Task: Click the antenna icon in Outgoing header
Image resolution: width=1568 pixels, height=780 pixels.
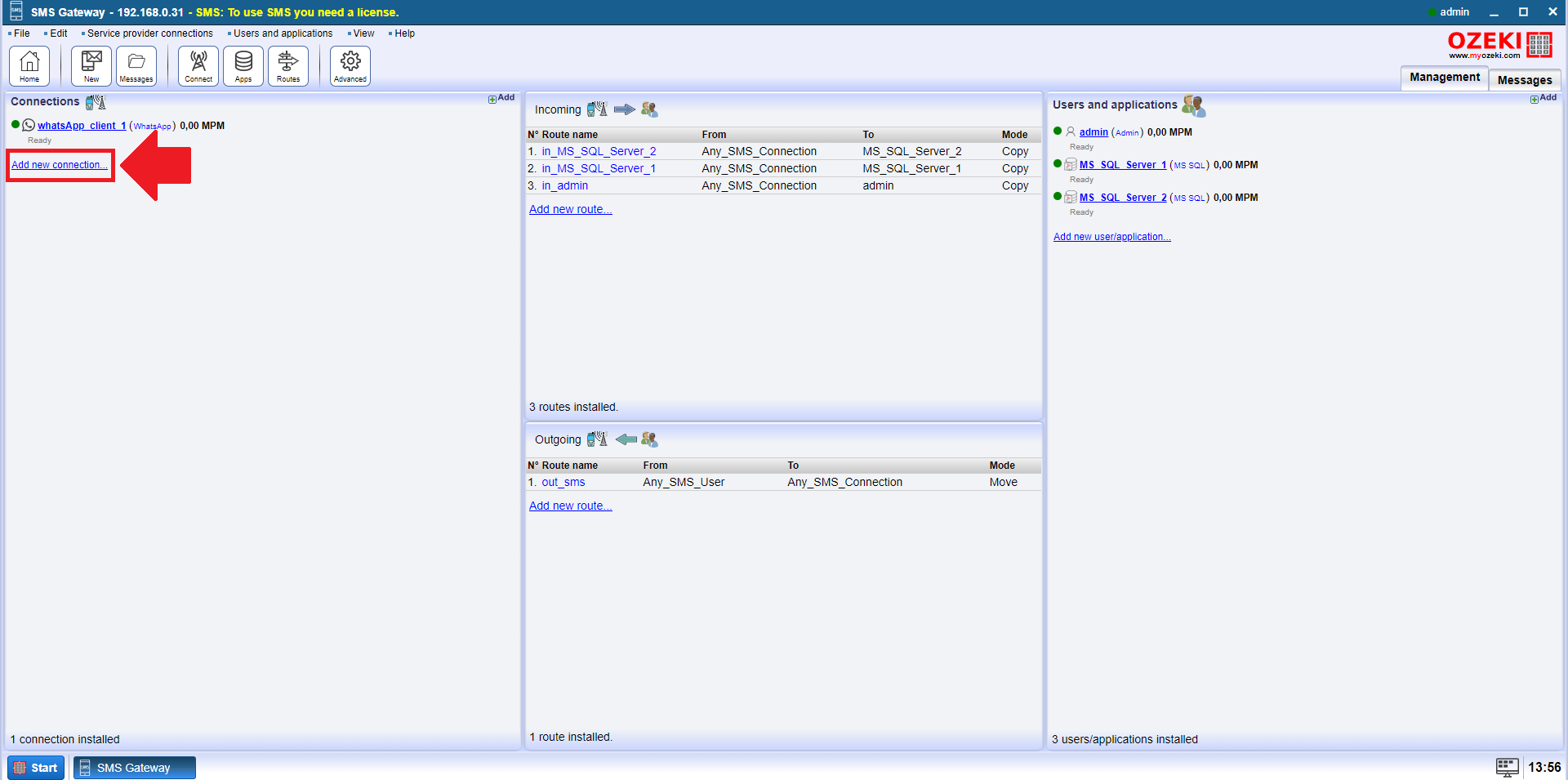Action: 597,439
